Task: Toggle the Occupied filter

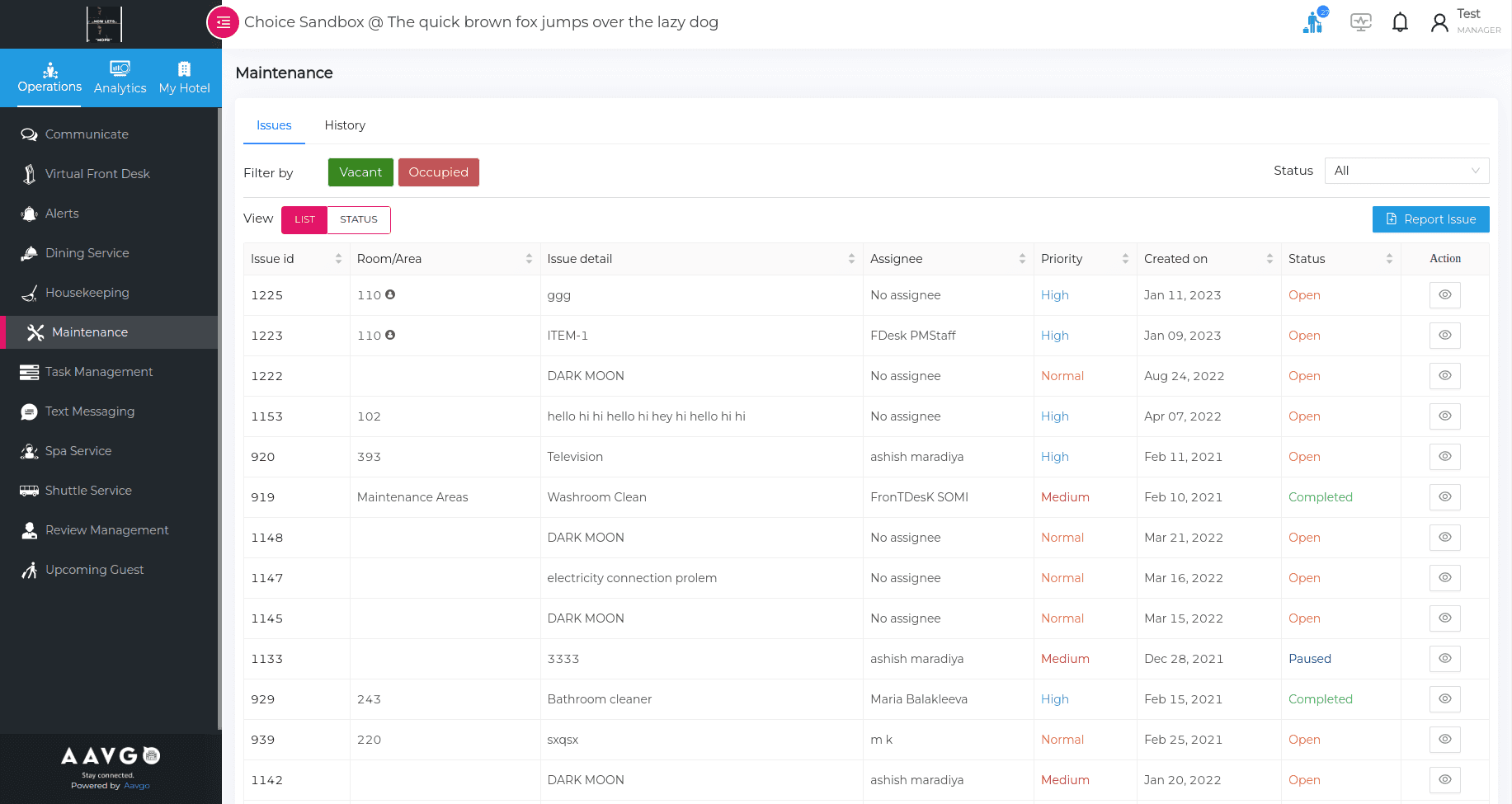Action: pyautogui.click(x=438, y=172)
